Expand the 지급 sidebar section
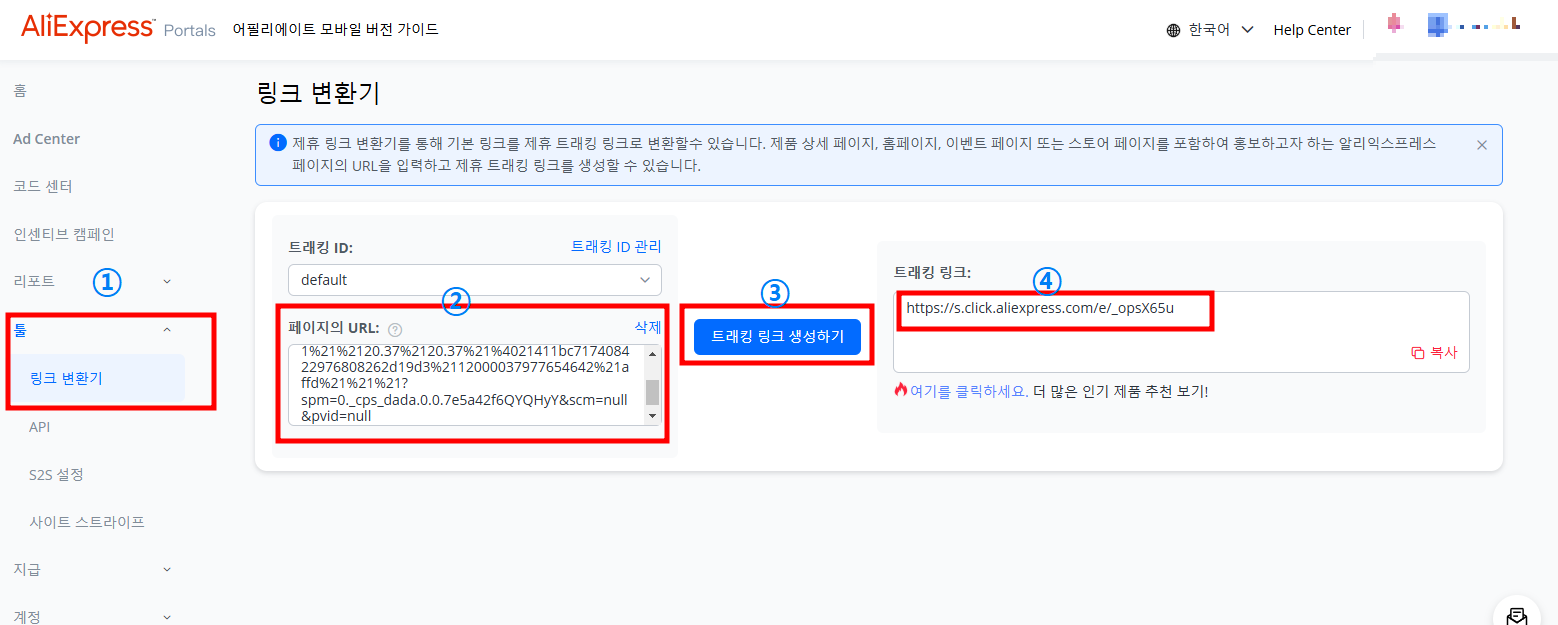 (167, 569)
